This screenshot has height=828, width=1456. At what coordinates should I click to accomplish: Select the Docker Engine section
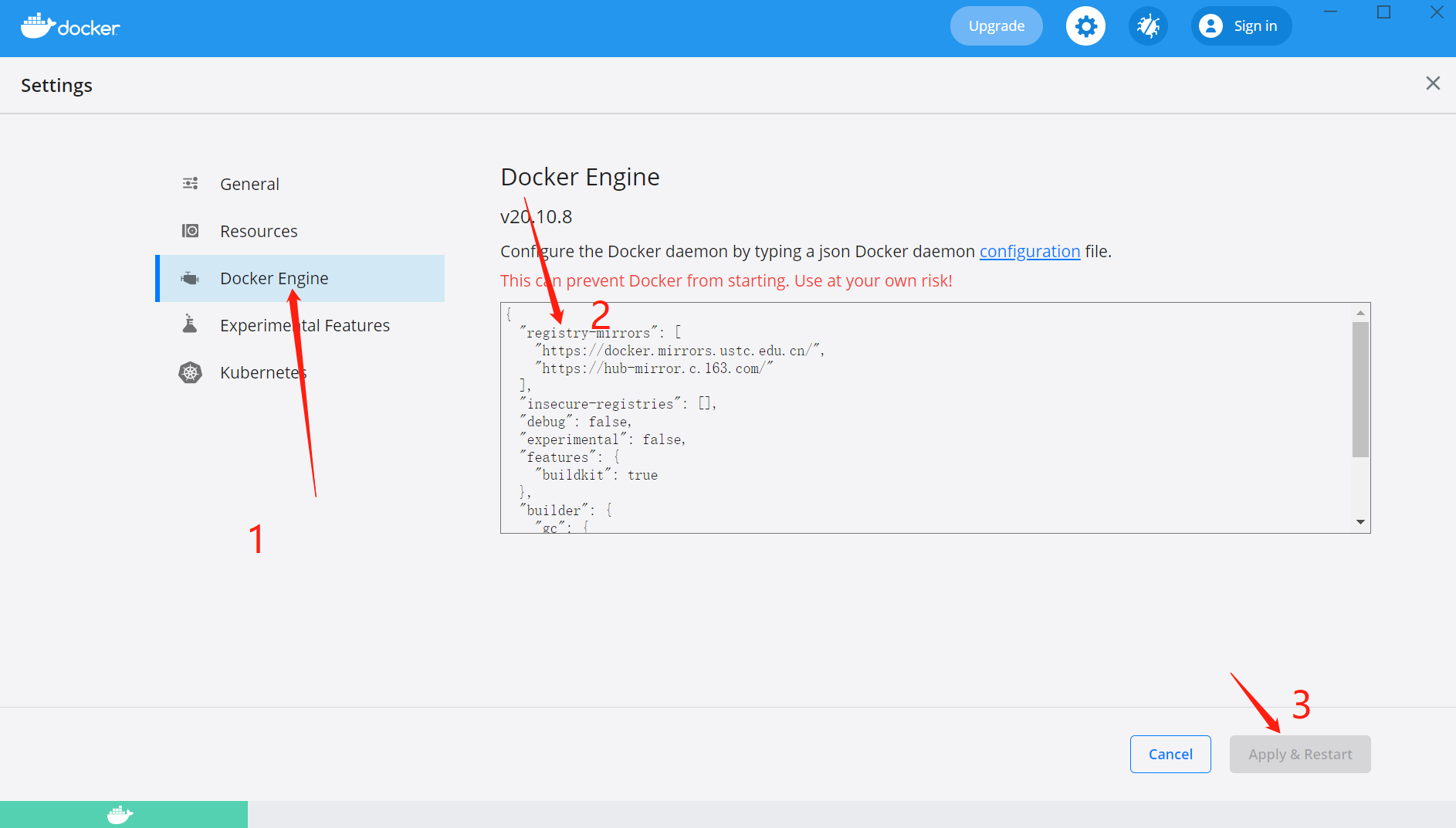pyautogui.click(x=300, y=278)
